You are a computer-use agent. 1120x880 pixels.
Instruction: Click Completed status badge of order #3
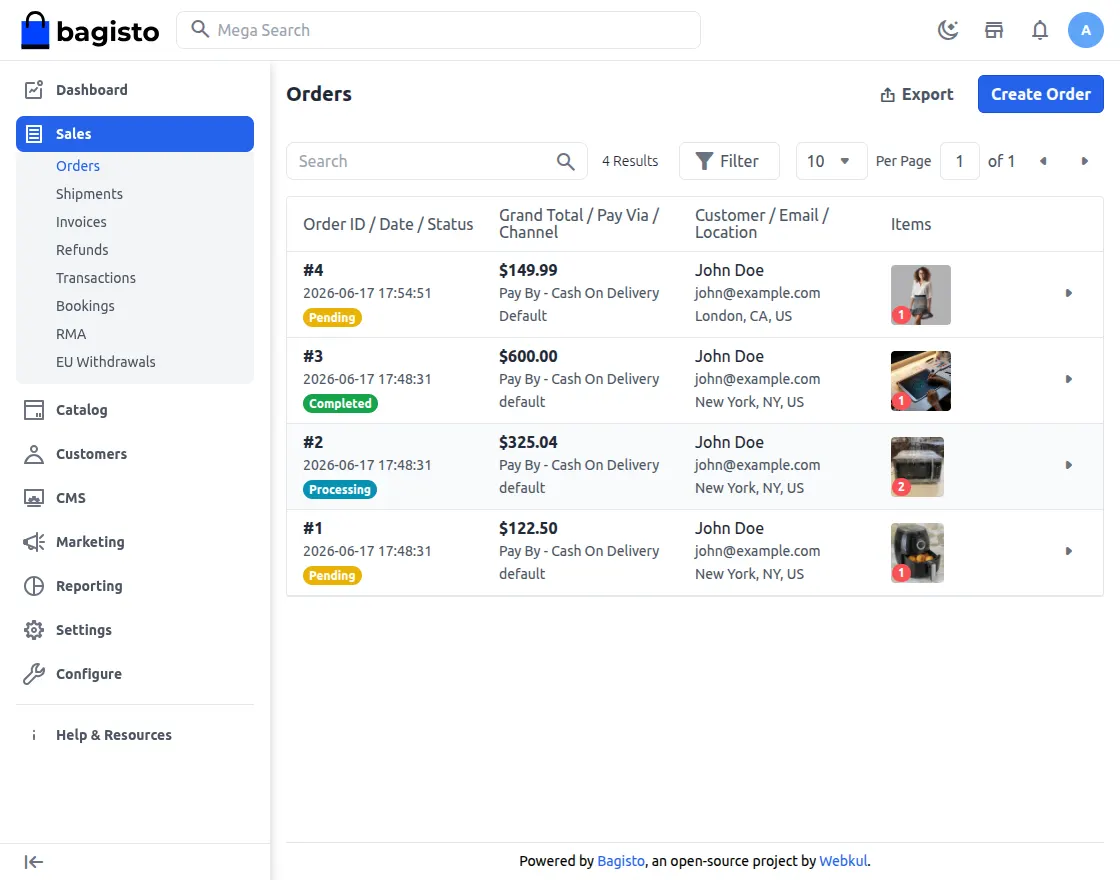[341, 404]
